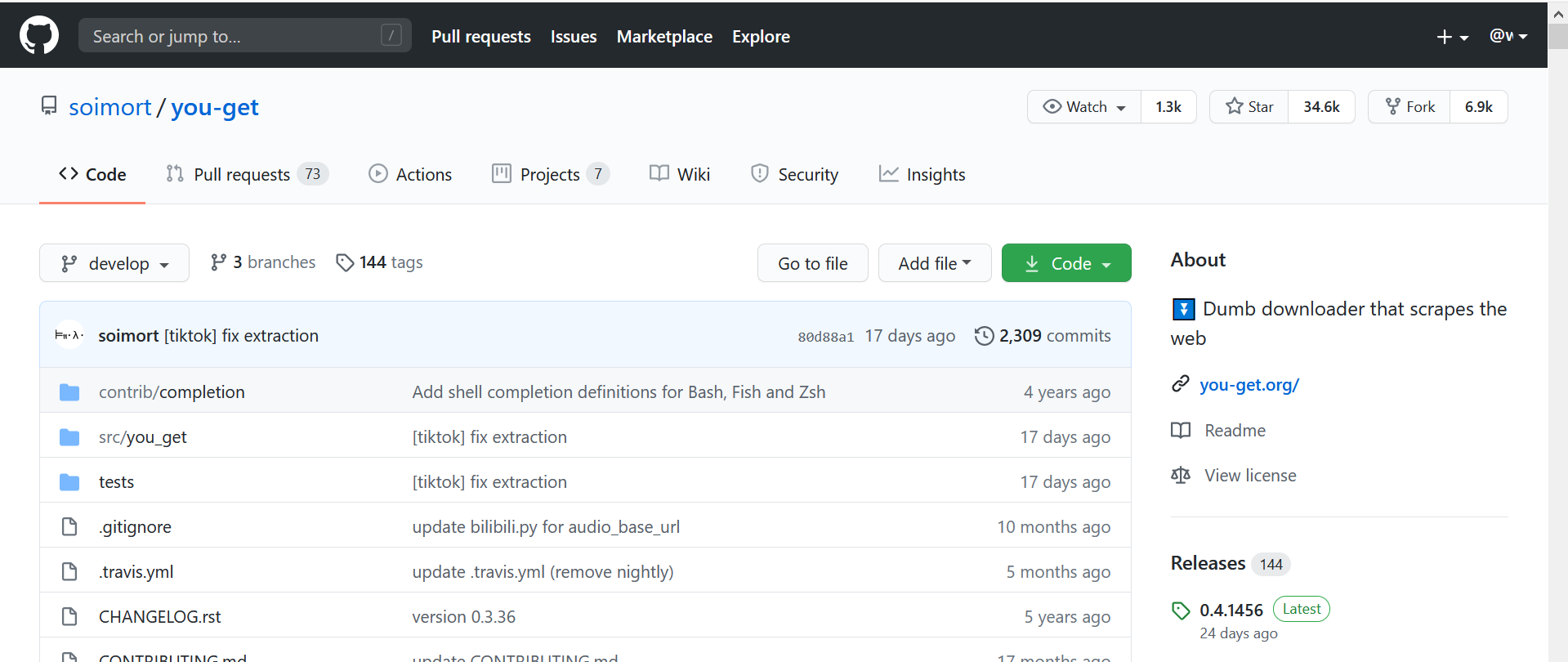Switch to the Security tab
This screenshot has width=1568, height=662.
point(794,174)
